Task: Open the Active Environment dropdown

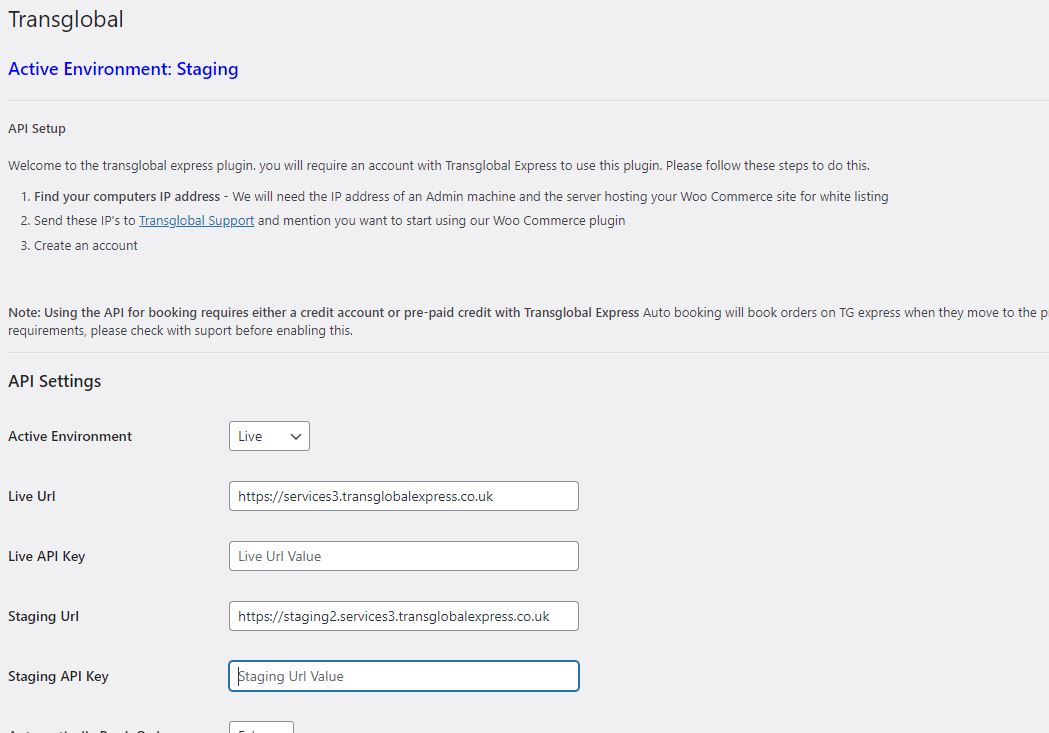Action: (x=269, y=436)
